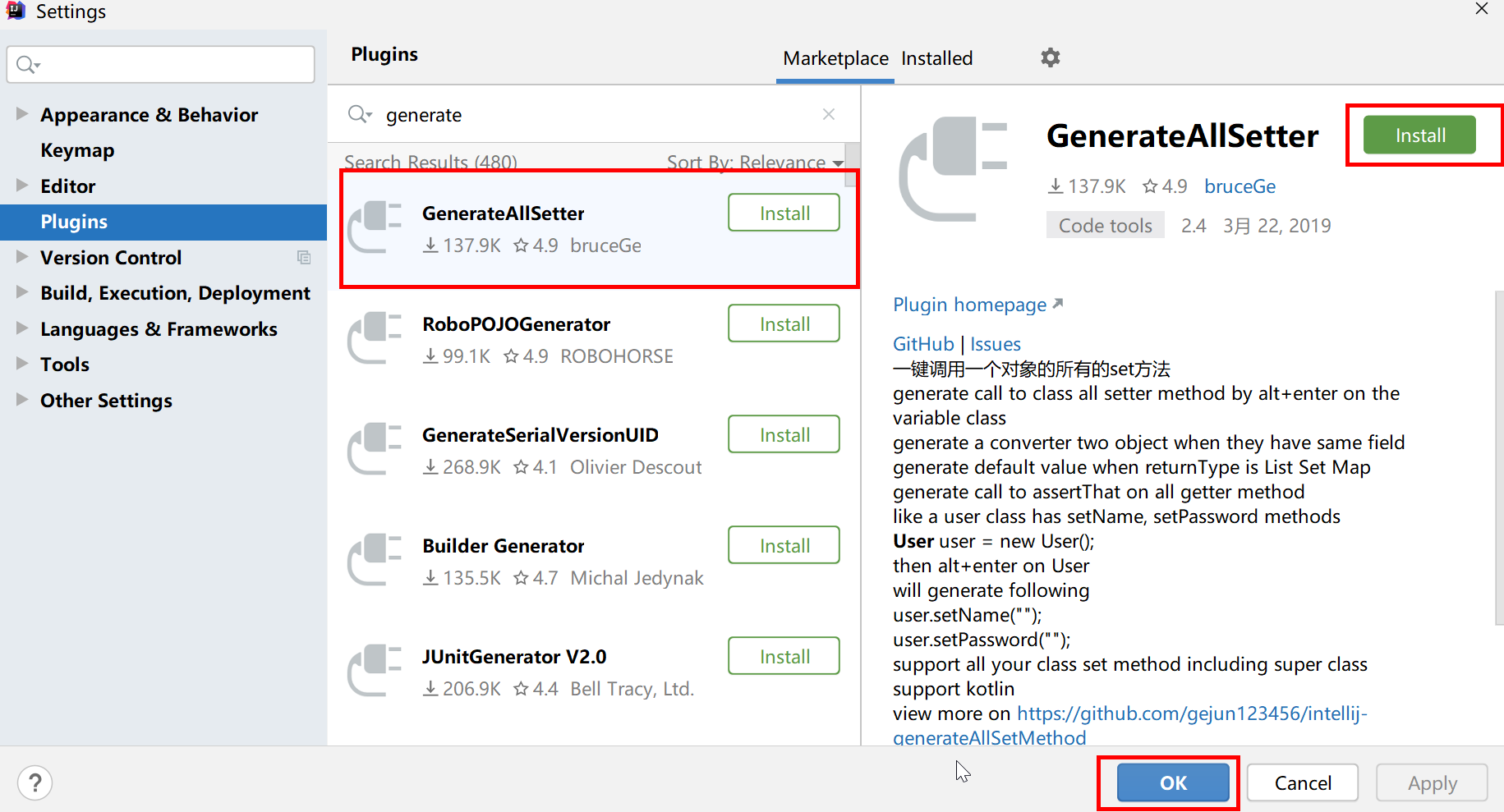1504x812 pixels.
Task: Click the help question mark button
Action: click(34, 782)
